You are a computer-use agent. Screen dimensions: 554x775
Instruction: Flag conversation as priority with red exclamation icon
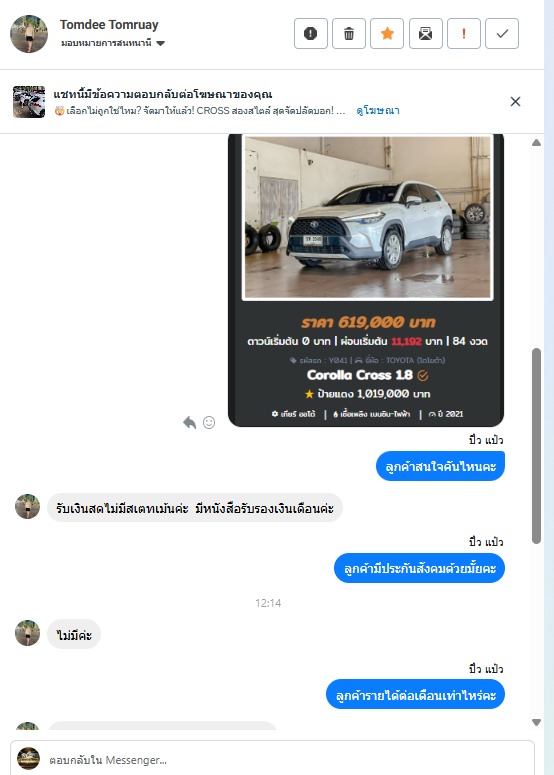click(464, 34)
